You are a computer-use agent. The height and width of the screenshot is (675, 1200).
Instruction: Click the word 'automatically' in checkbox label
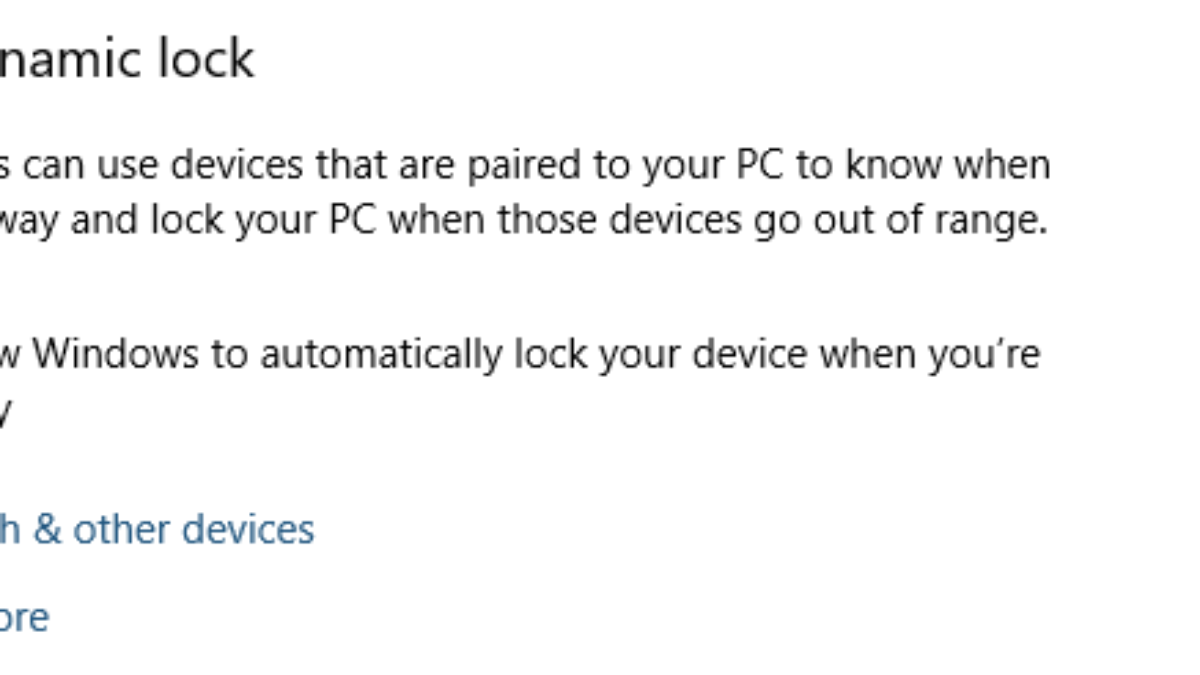point(381,354)
